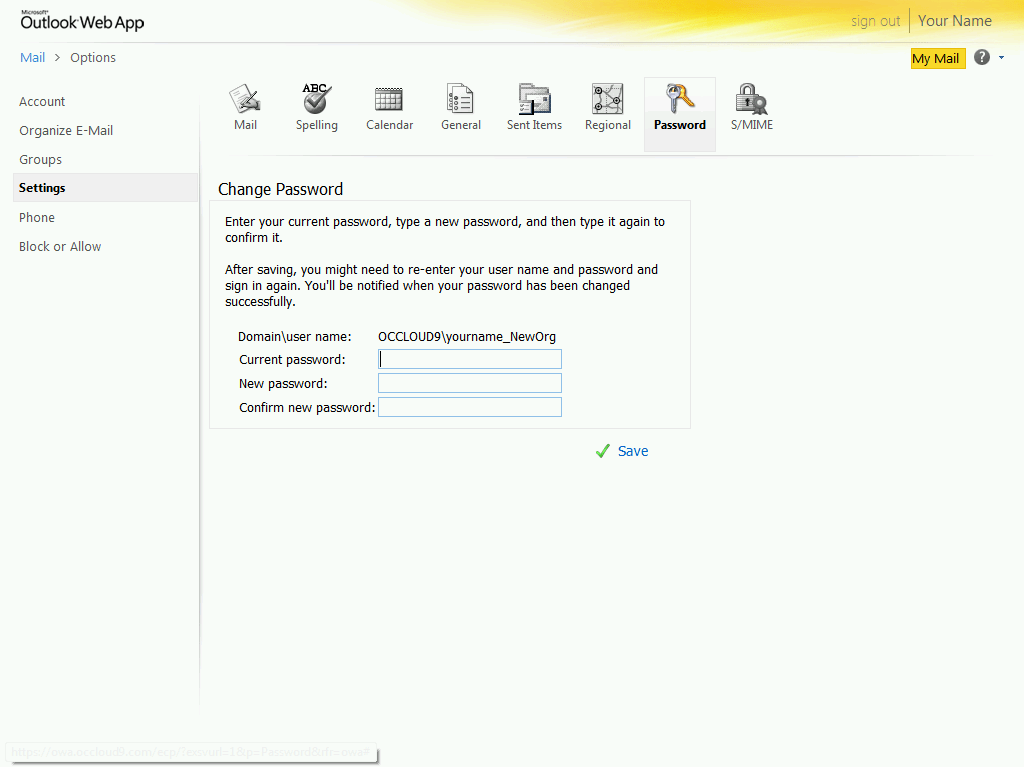Expand the help dropdown arrow
Image resolution: width=1024 pixels, height=767 pixels.
[x=1001, y=57]
